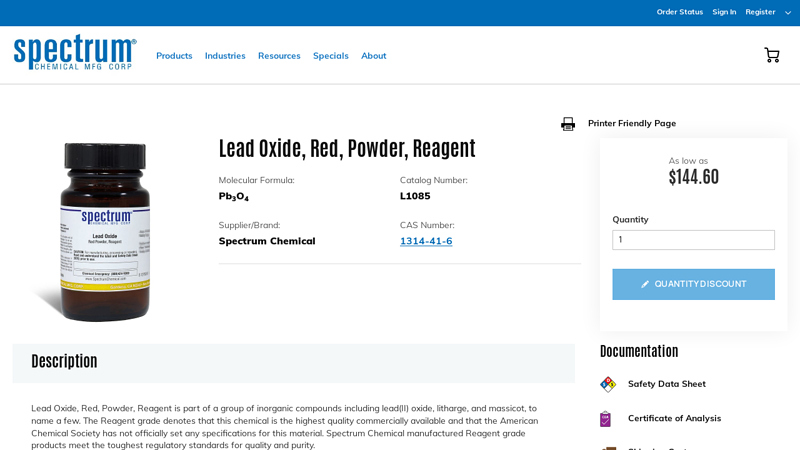The width and height of the screenshot is (800, 450).
Task: Click the Quantity Discount button
Action: pos(693,284)
